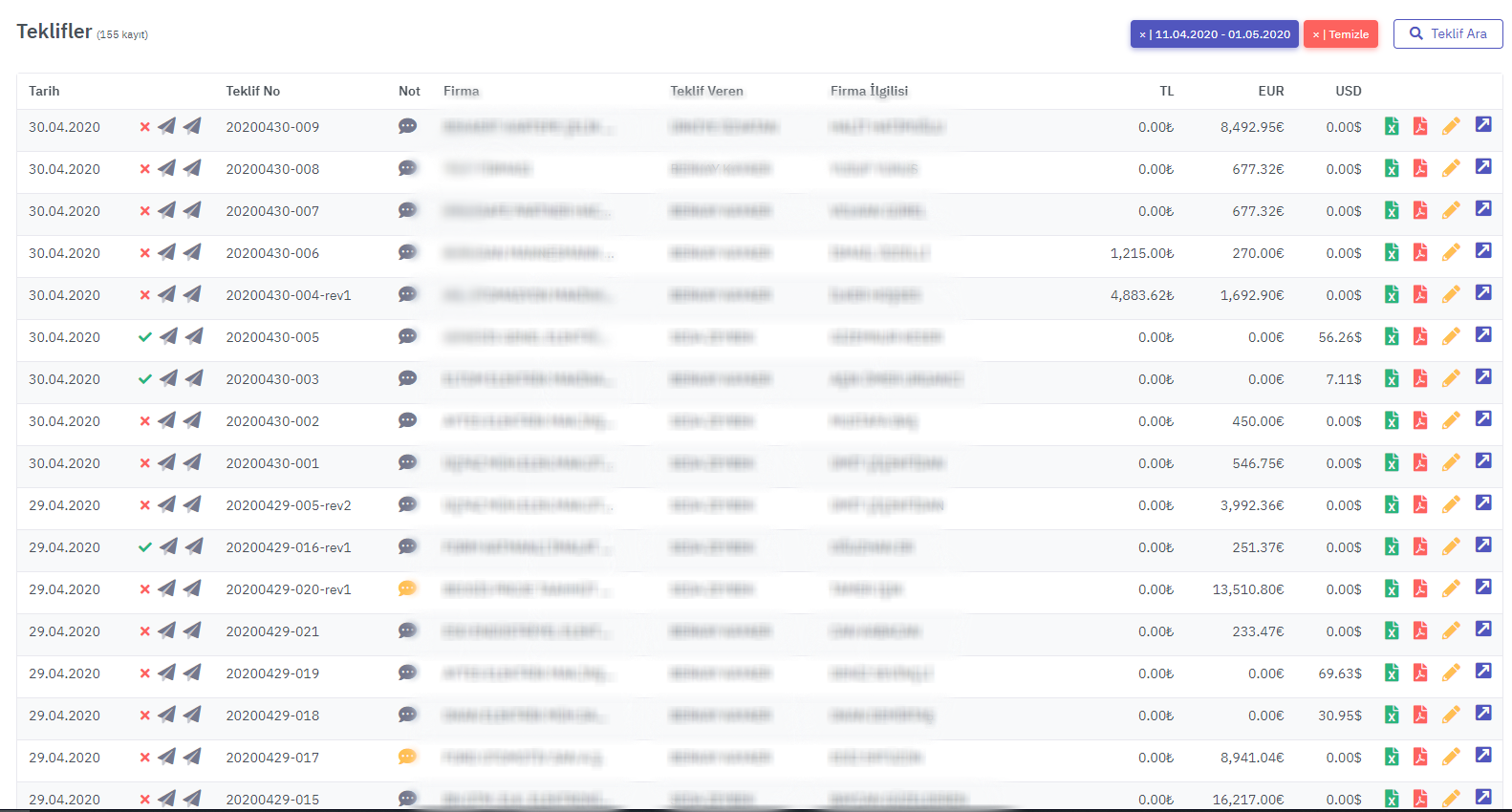The height and width of the screenshot is (812, 1512).
Task: Sort by the Tarih column header
Action: tap(44, 91)
